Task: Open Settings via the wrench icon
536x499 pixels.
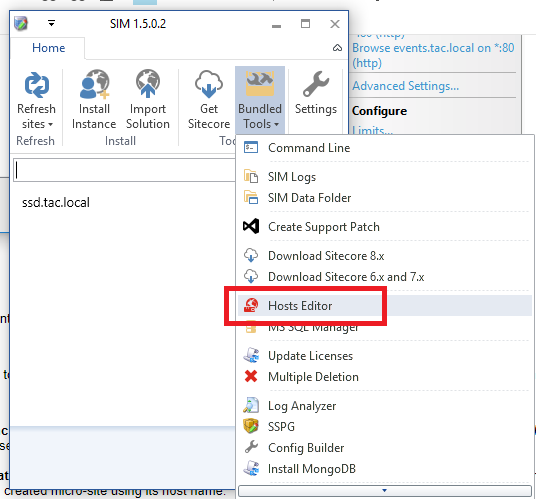Action: (316, 84)
